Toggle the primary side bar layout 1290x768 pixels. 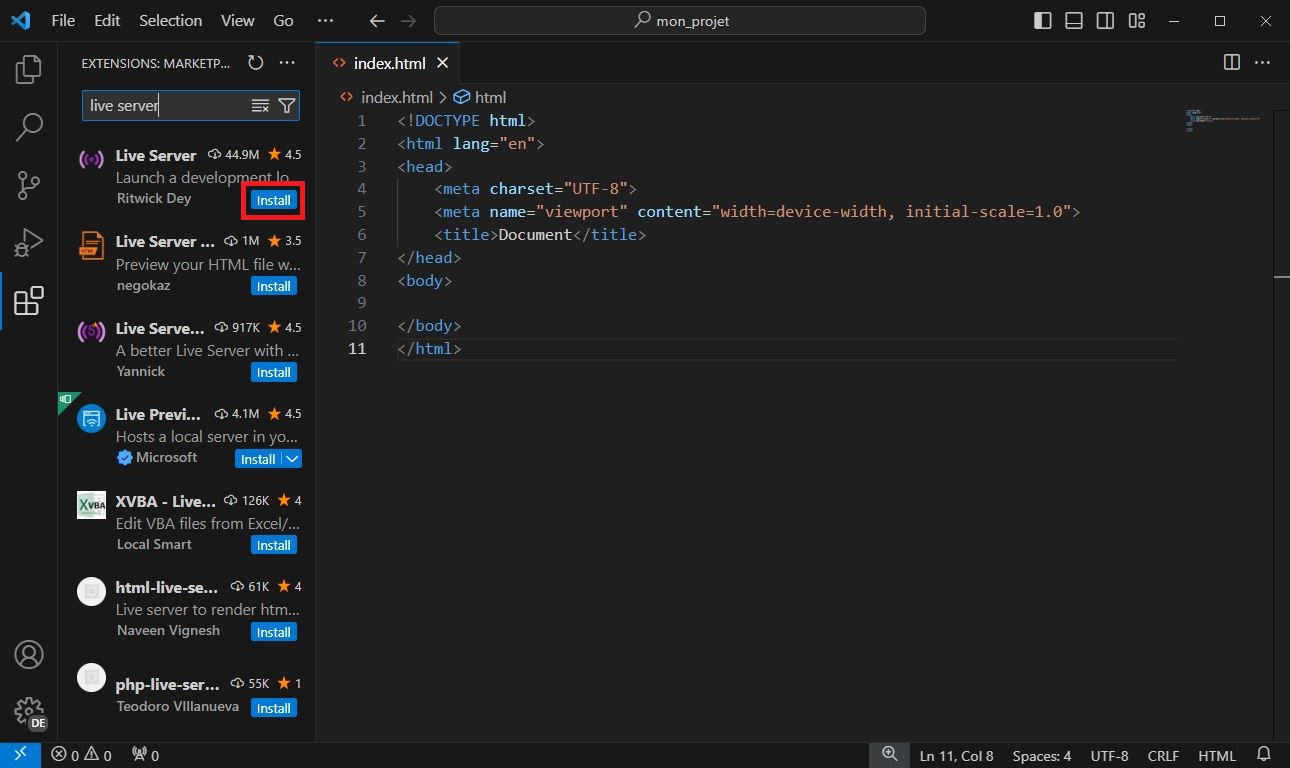point(1043,21)
